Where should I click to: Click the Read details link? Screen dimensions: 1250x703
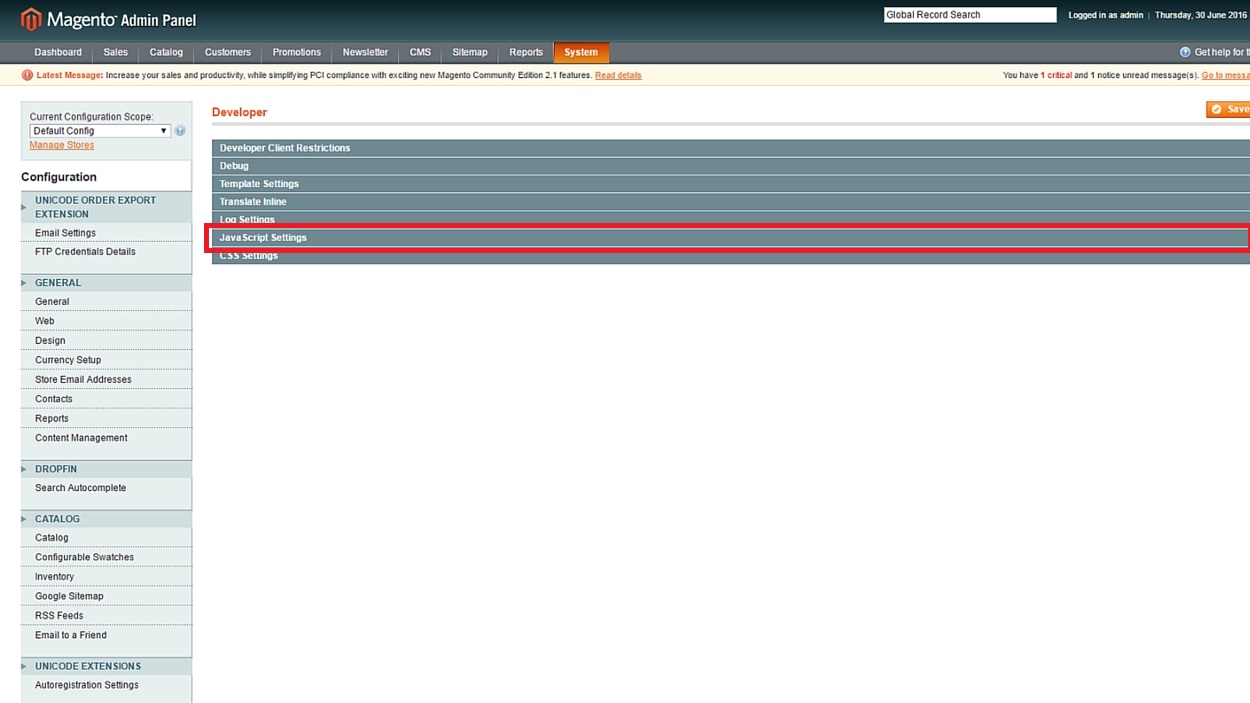coord(618,75)
